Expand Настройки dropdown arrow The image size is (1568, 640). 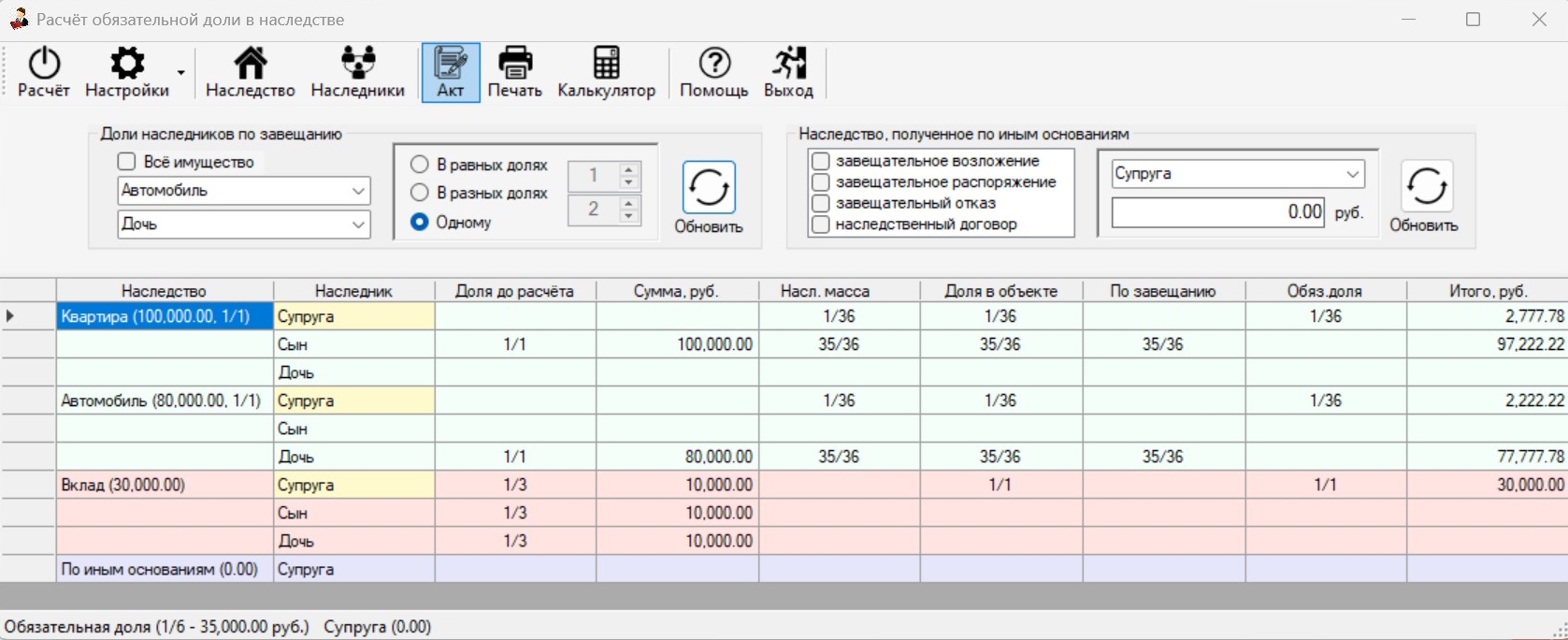(181, 73)
